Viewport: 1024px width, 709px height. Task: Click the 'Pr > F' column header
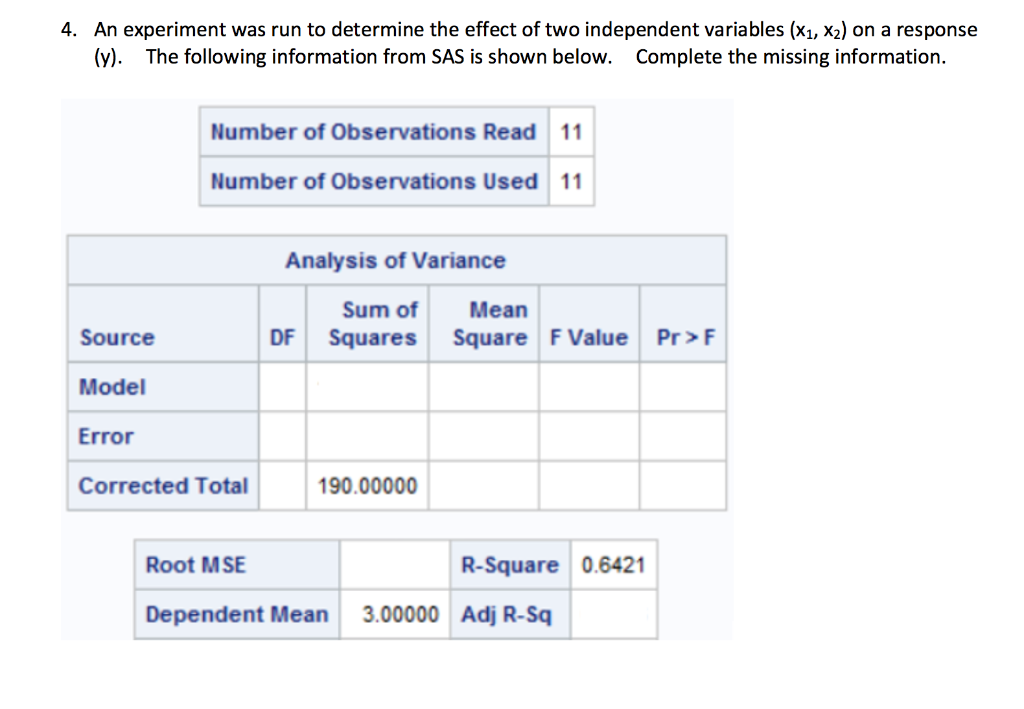[685, 338]
